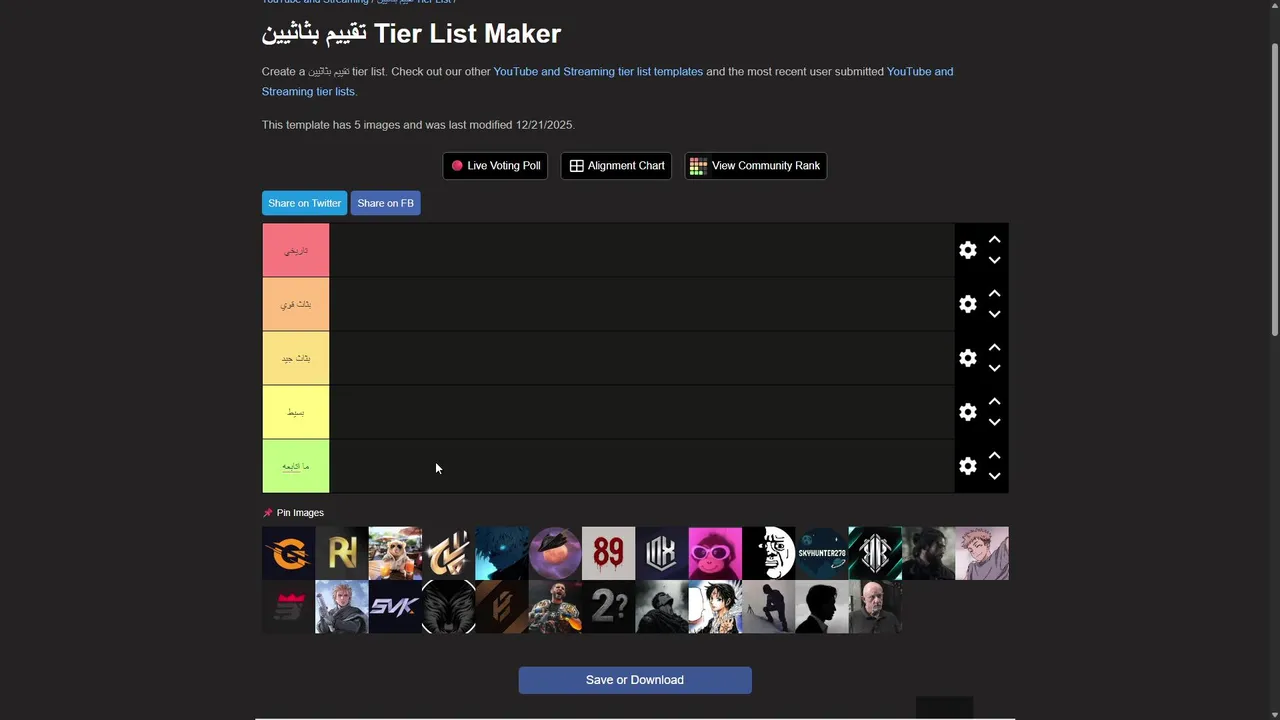1280x720 pixels.
Task: Click the page vertical scrollbar
Action: (1275, 190)
